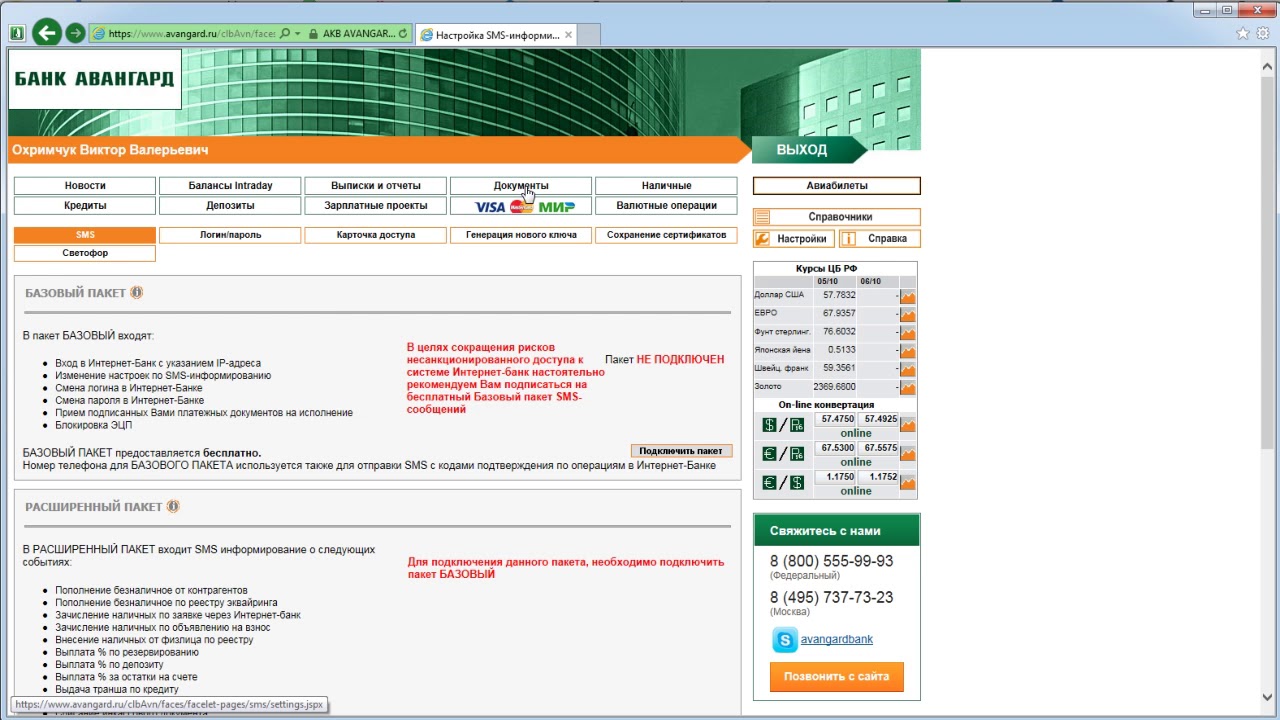Open the chart for Швейц. франк rate

pyautogui.click(x=907, y=368)
